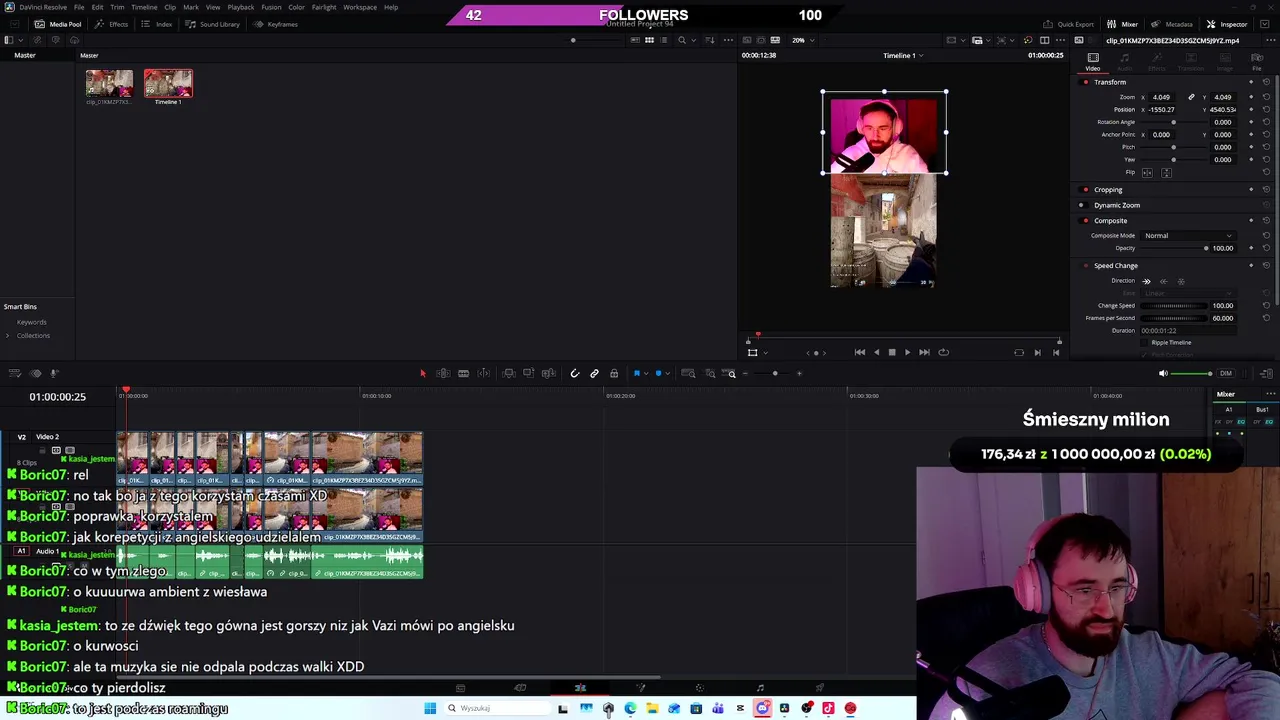Select the arrow Selection Mode tool

click(x=422, y=373)
